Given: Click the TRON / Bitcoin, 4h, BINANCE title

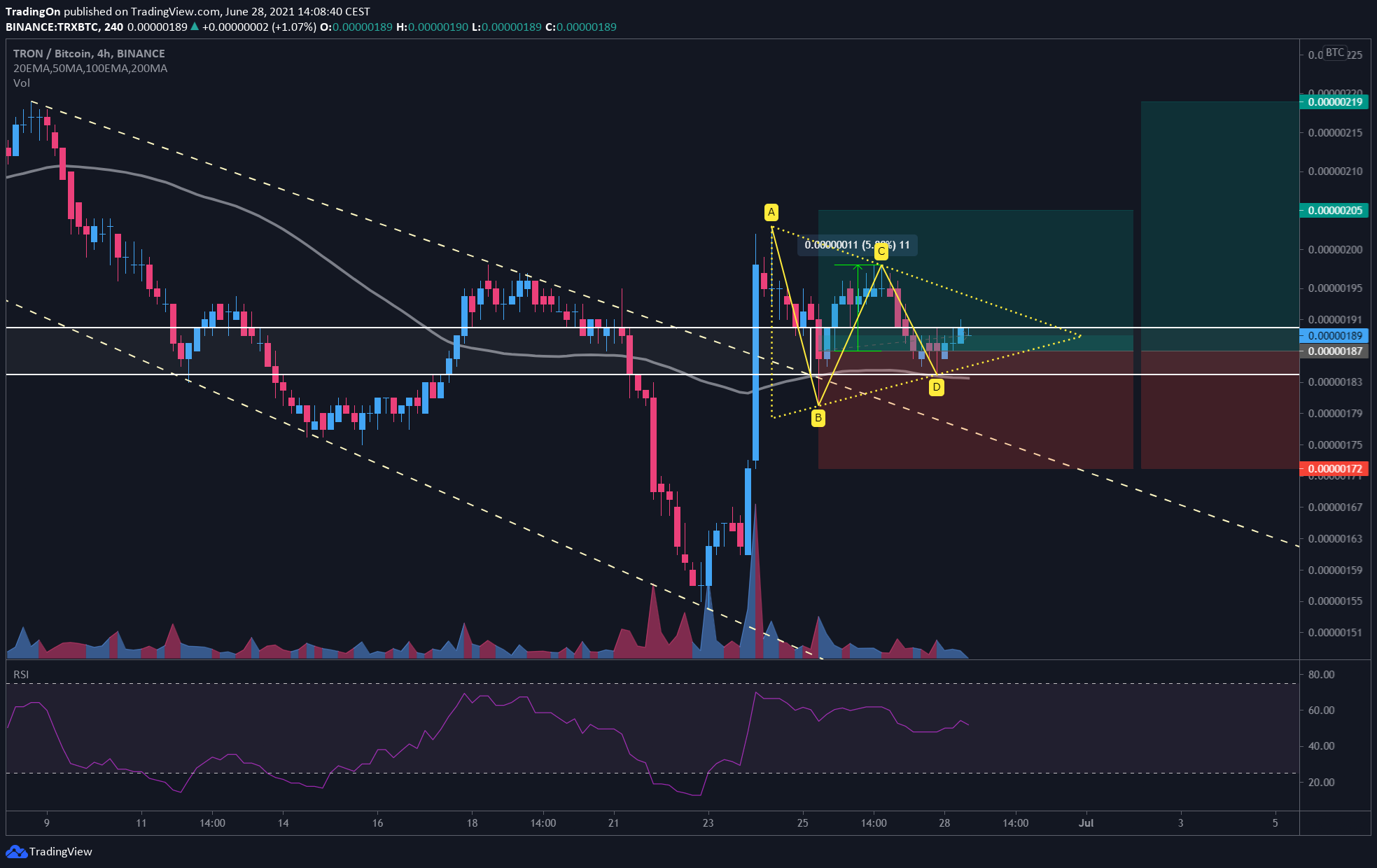Looking at the screenshot, I should click(89, 54).
